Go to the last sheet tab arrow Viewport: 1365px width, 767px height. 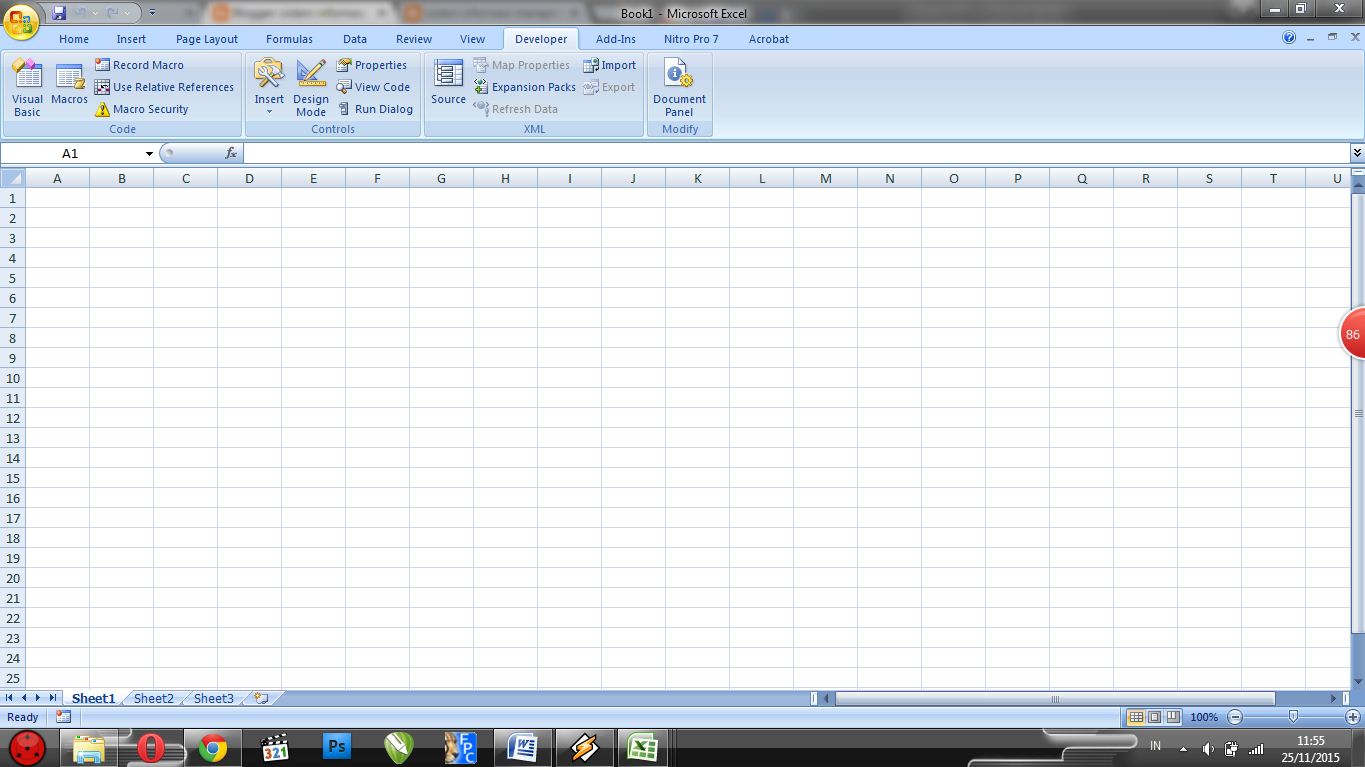53,698
